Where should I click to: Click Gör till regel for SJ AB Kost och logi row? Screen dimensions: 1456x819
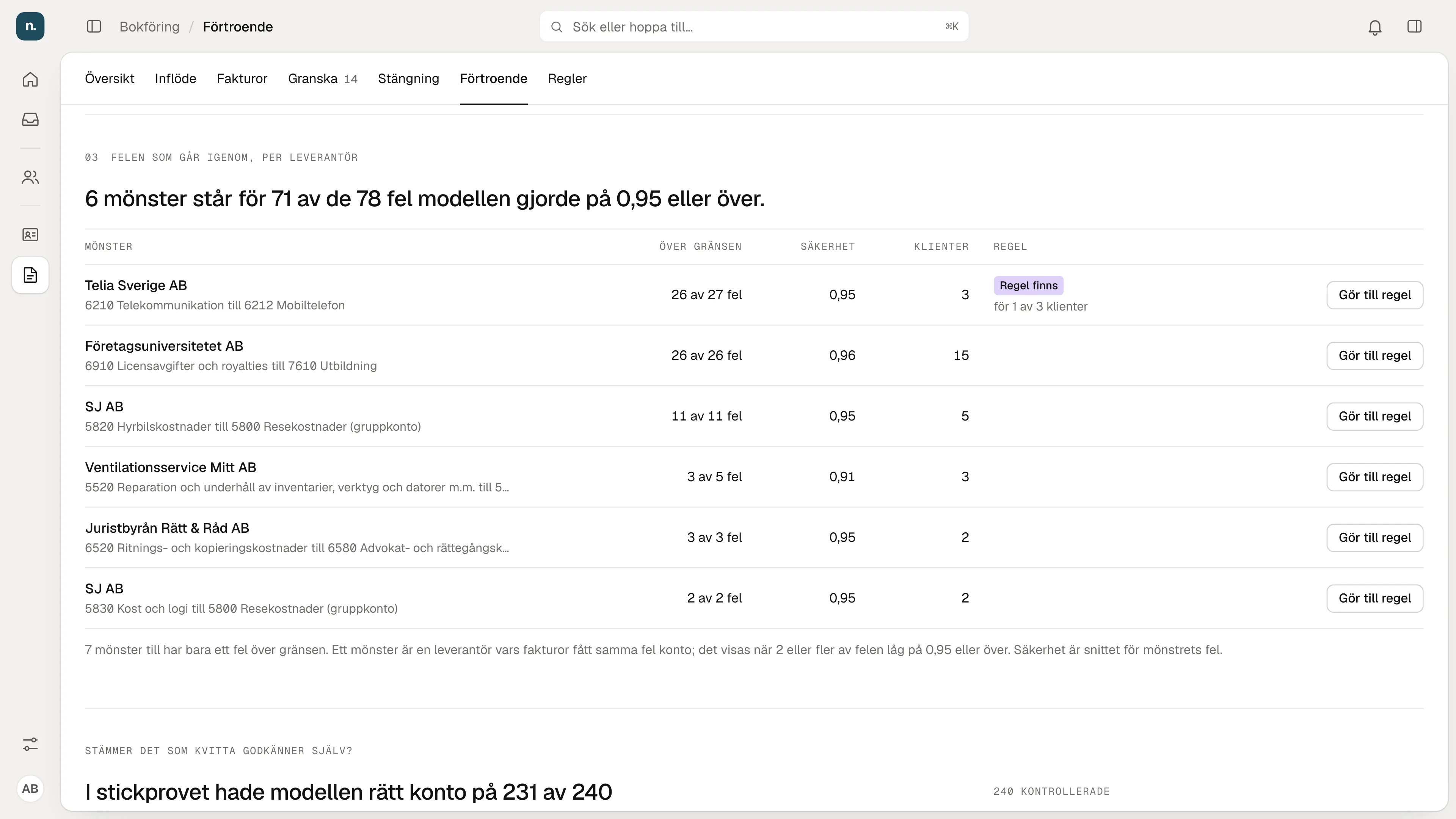(1374, 598)
